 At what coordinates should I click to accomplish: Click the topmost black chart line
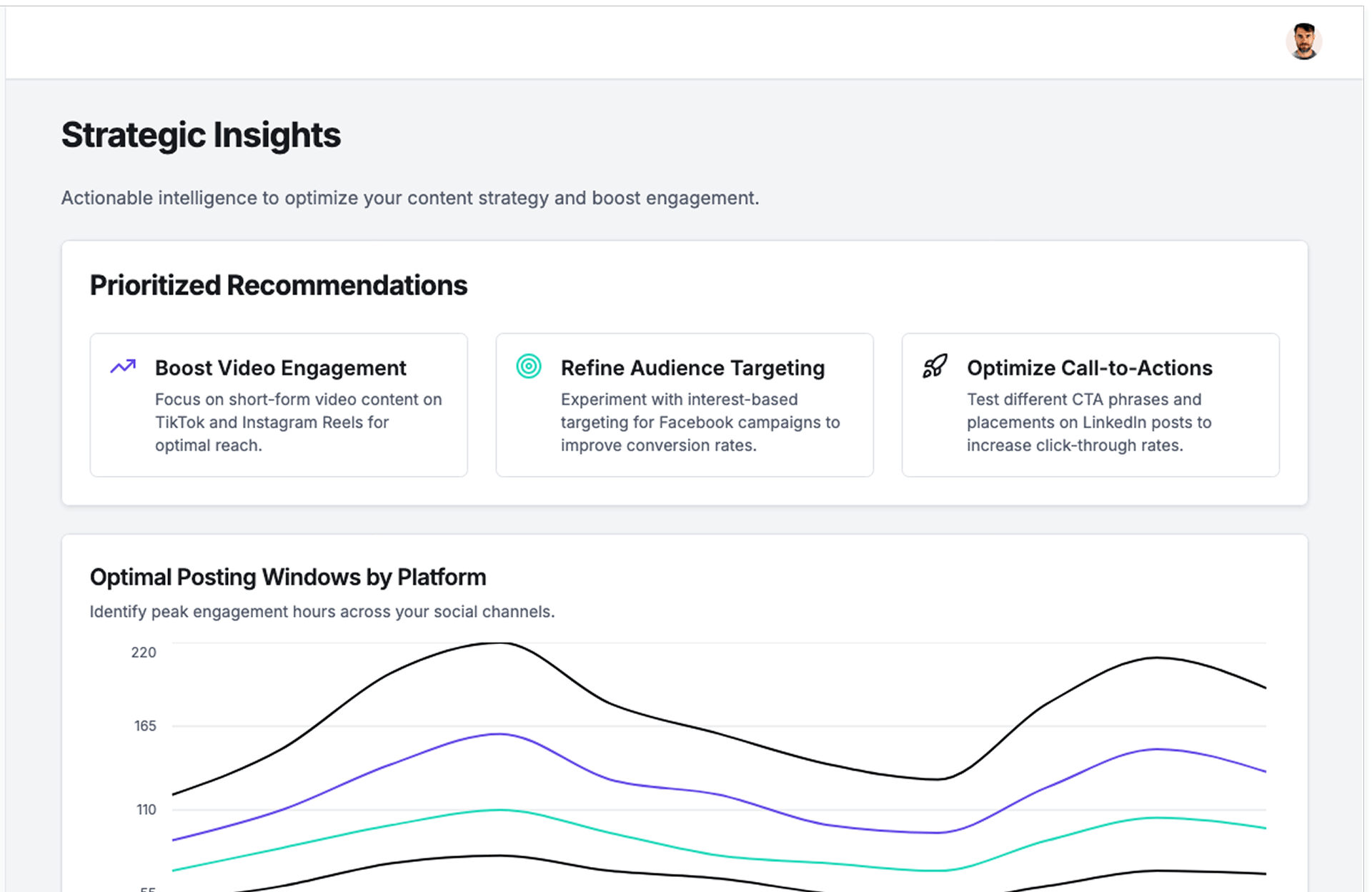pyautogui.click(x=500, y=643)
